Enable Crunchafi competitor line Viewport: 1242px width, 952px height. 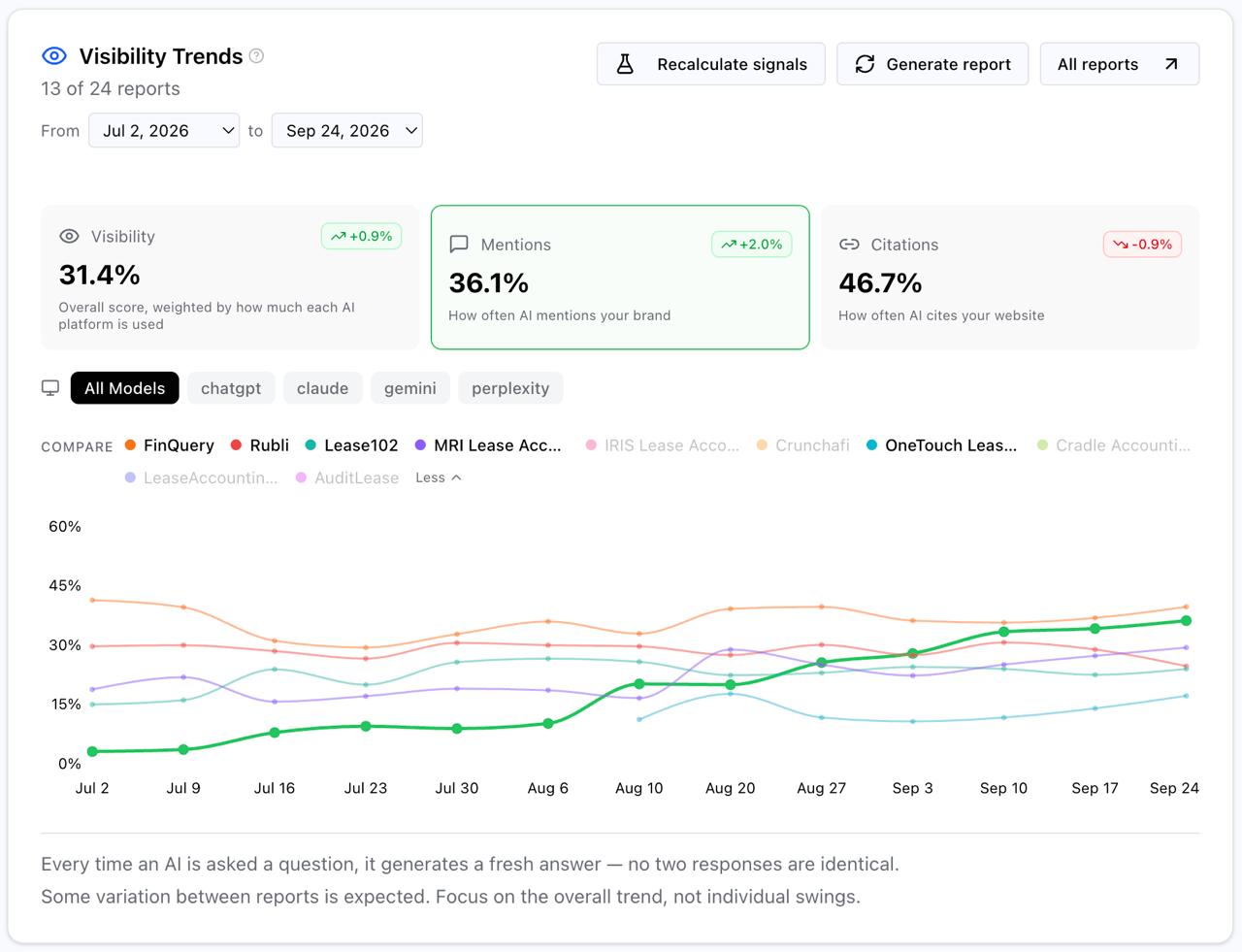click(x=803, y=445)
